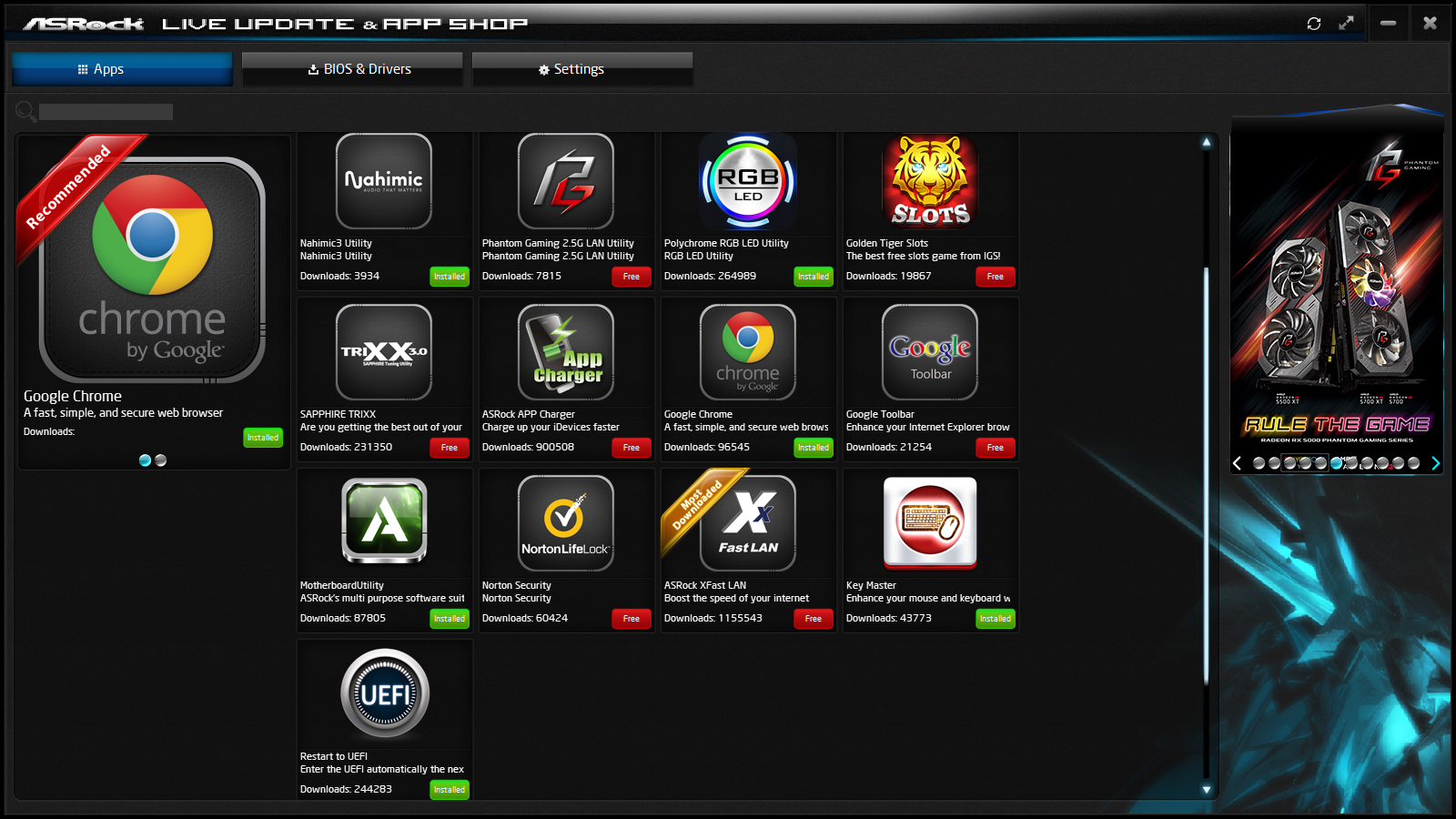Screen dimensions: 1456x819
Task: Go to the previous banner slide
Action: click(x=1238, y=463)
